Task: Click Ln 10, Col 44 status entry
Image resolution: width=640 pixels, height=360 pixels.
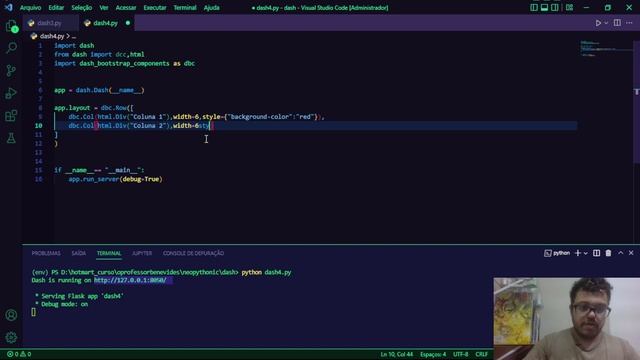Action: point(397,354)
